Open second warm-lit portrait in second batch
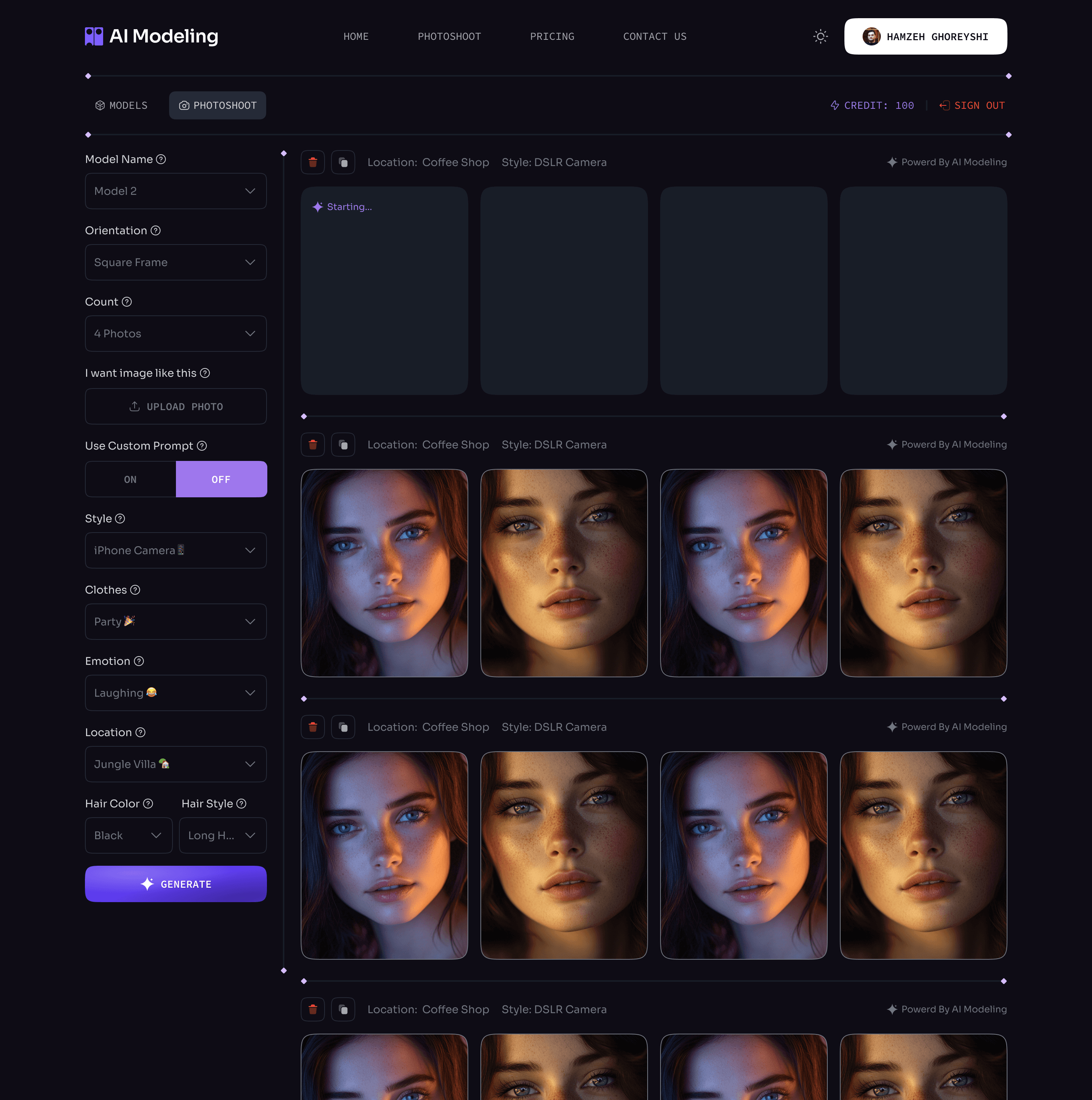 (x=564, y=573)
